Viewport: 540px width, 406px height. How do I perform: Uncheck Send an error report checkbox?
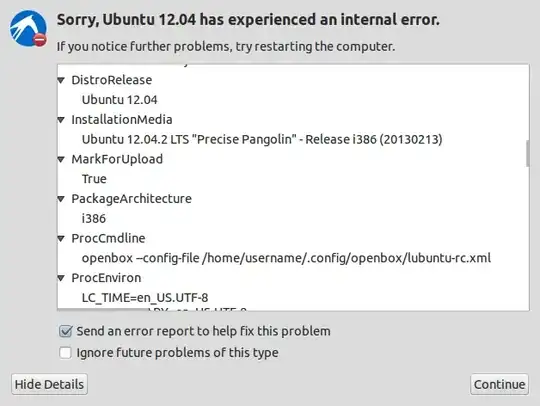tap(65, 331)
